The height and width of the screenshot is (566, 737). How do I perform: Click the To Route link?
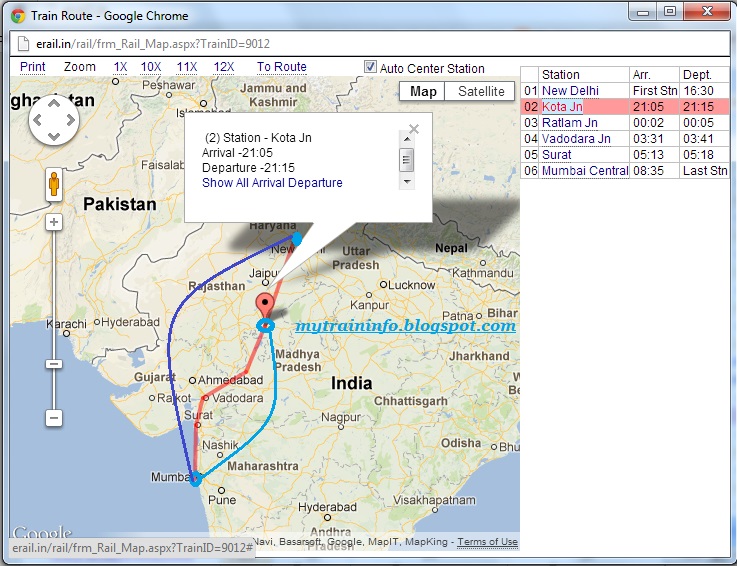(x=282, y=67)
